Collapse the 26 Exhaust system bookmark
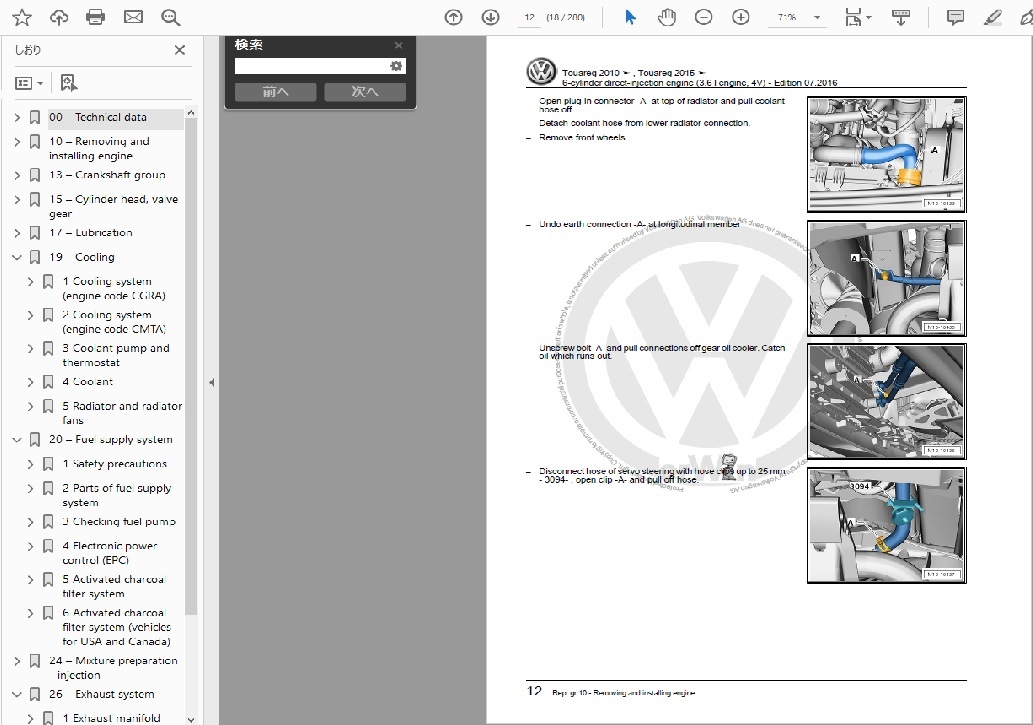1033x725 pixels. (x=17, y=695)
